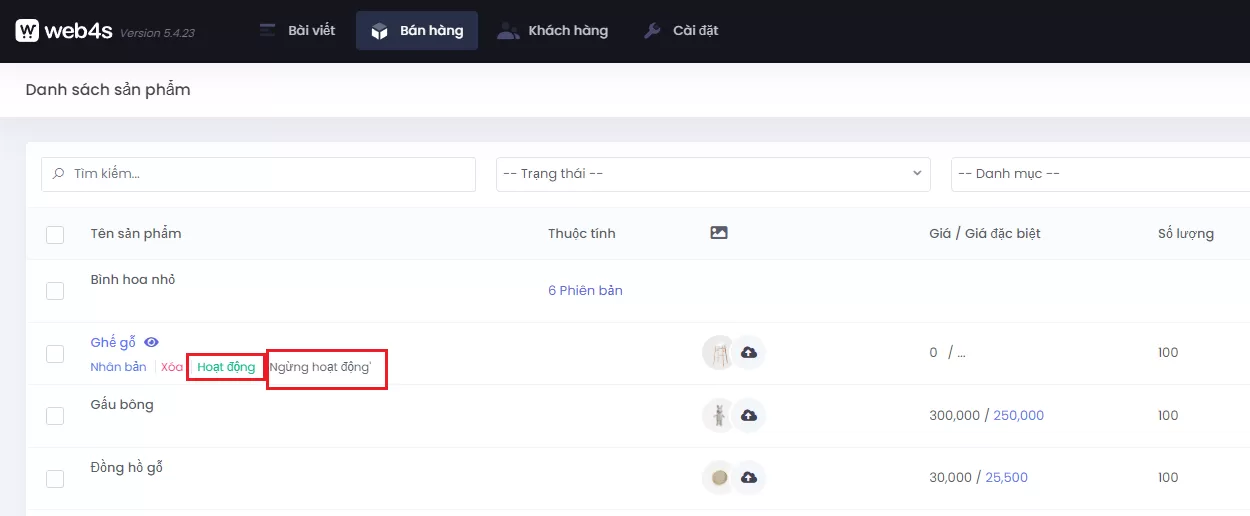Viewport: 1250px width, 516px height.
Task: Open the Cài đặt settings menu
Action: [x=681, y=31]
